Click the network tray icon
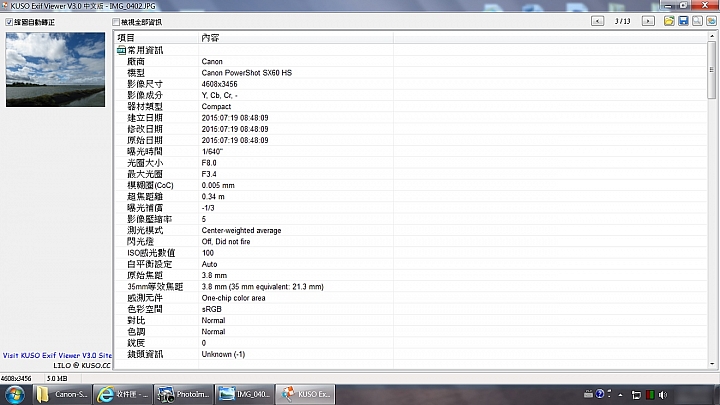The height and width of the screenshot is (405, 720). [x=636, y=394]
